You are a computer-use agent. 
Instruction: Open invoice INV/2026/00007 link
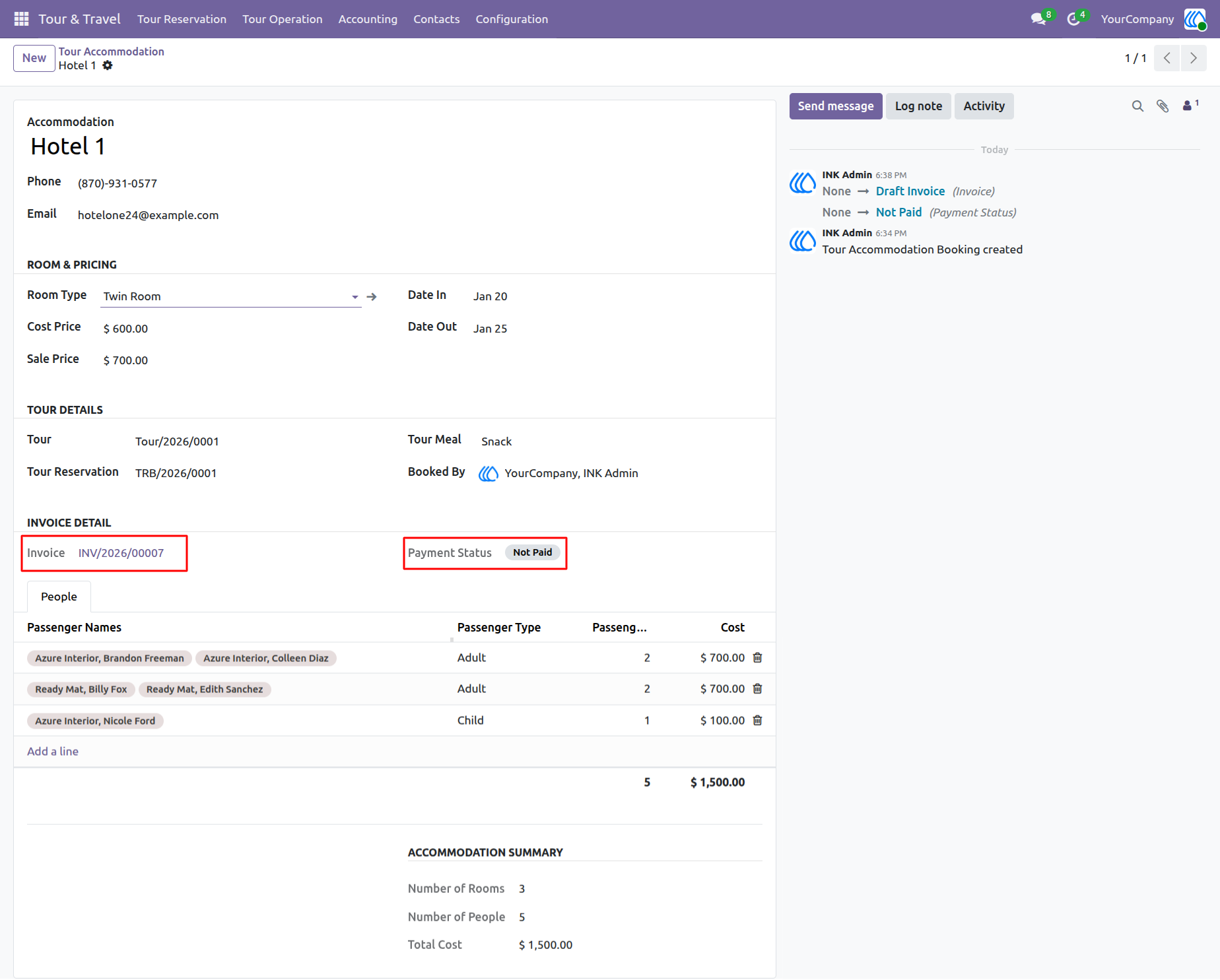click(121, 553)
